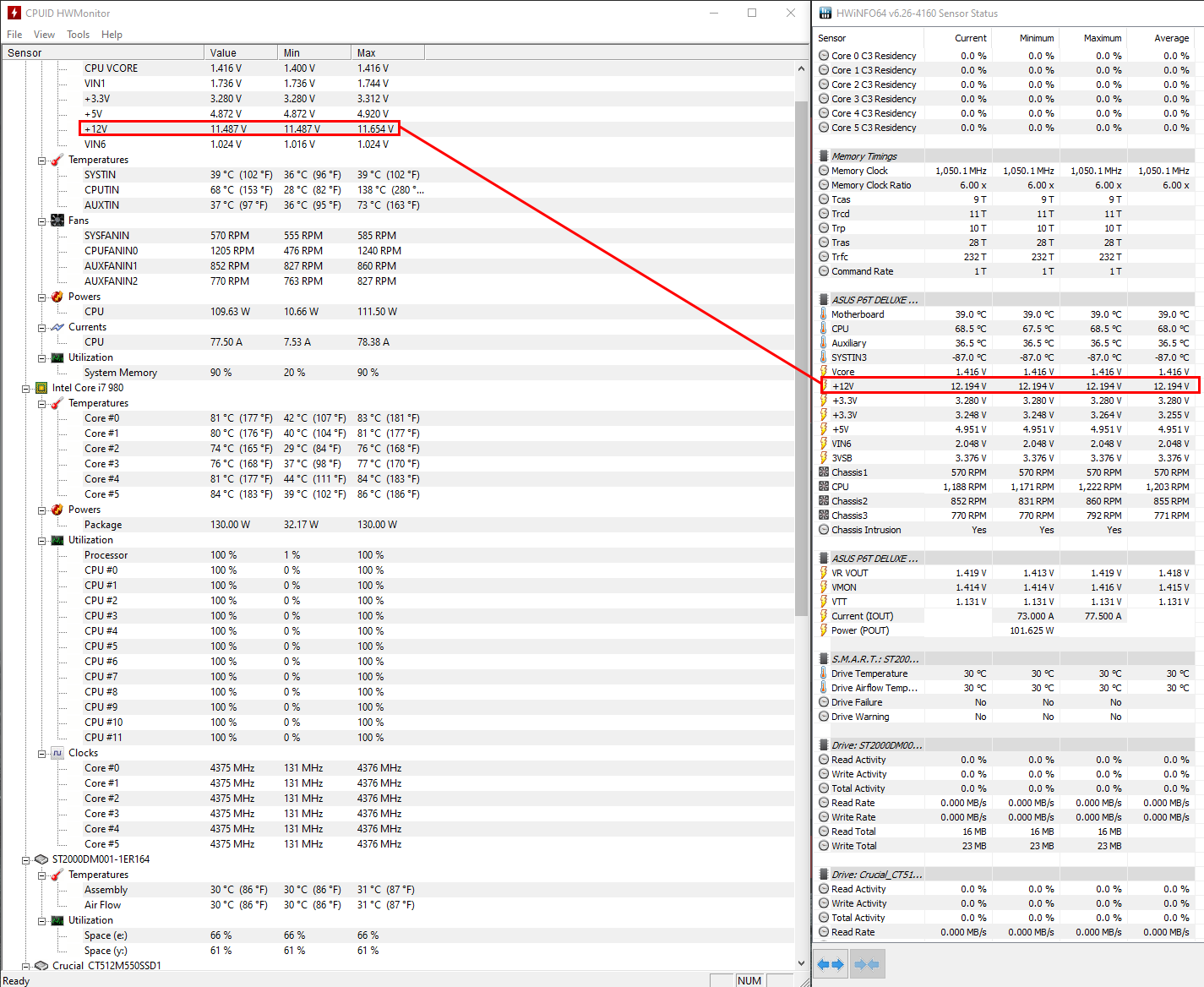Click HWMonitor scrollbar down arrow
This screenshot has height=987, width=1204.
tap(802, 962)
